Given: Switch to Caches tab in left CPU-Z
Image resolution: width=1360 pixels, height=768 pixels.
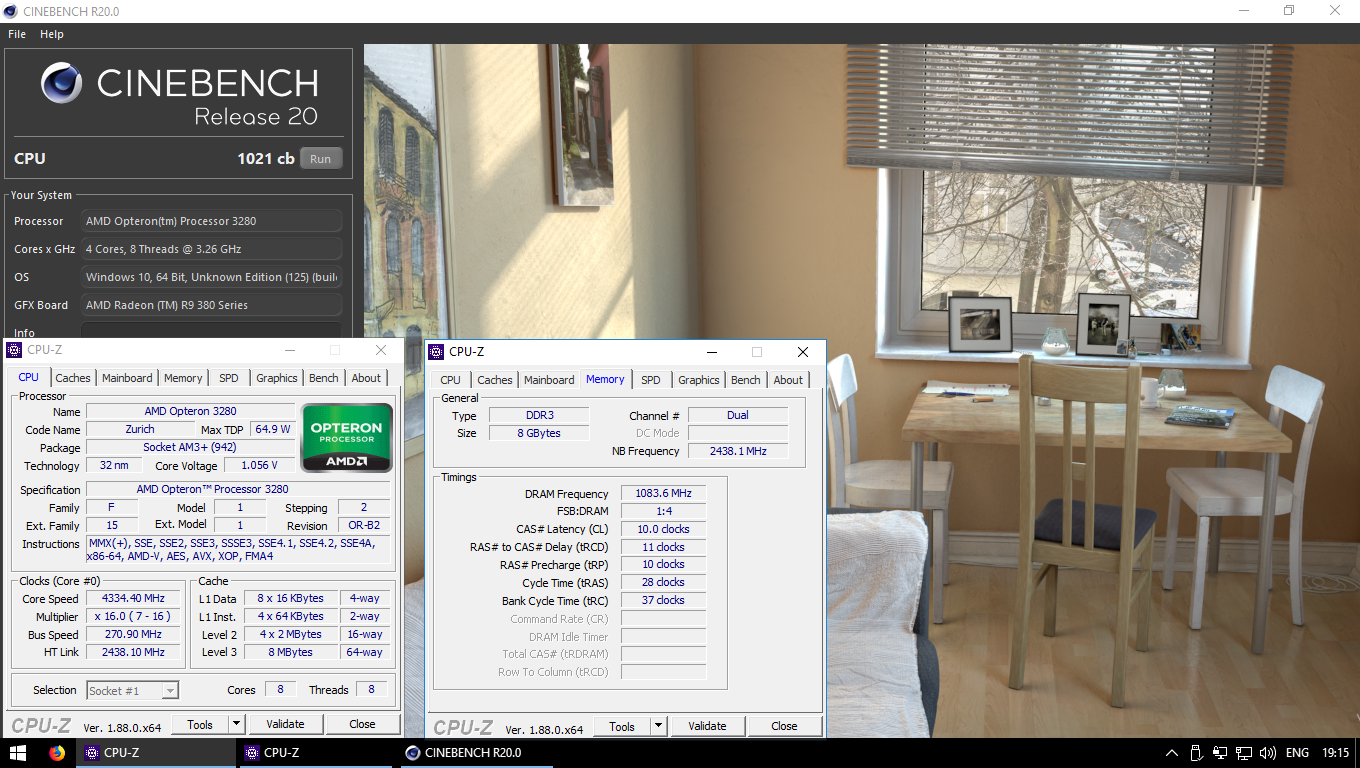Looking at the screenshot, I should pyautogui.click(x=72, y=378).
